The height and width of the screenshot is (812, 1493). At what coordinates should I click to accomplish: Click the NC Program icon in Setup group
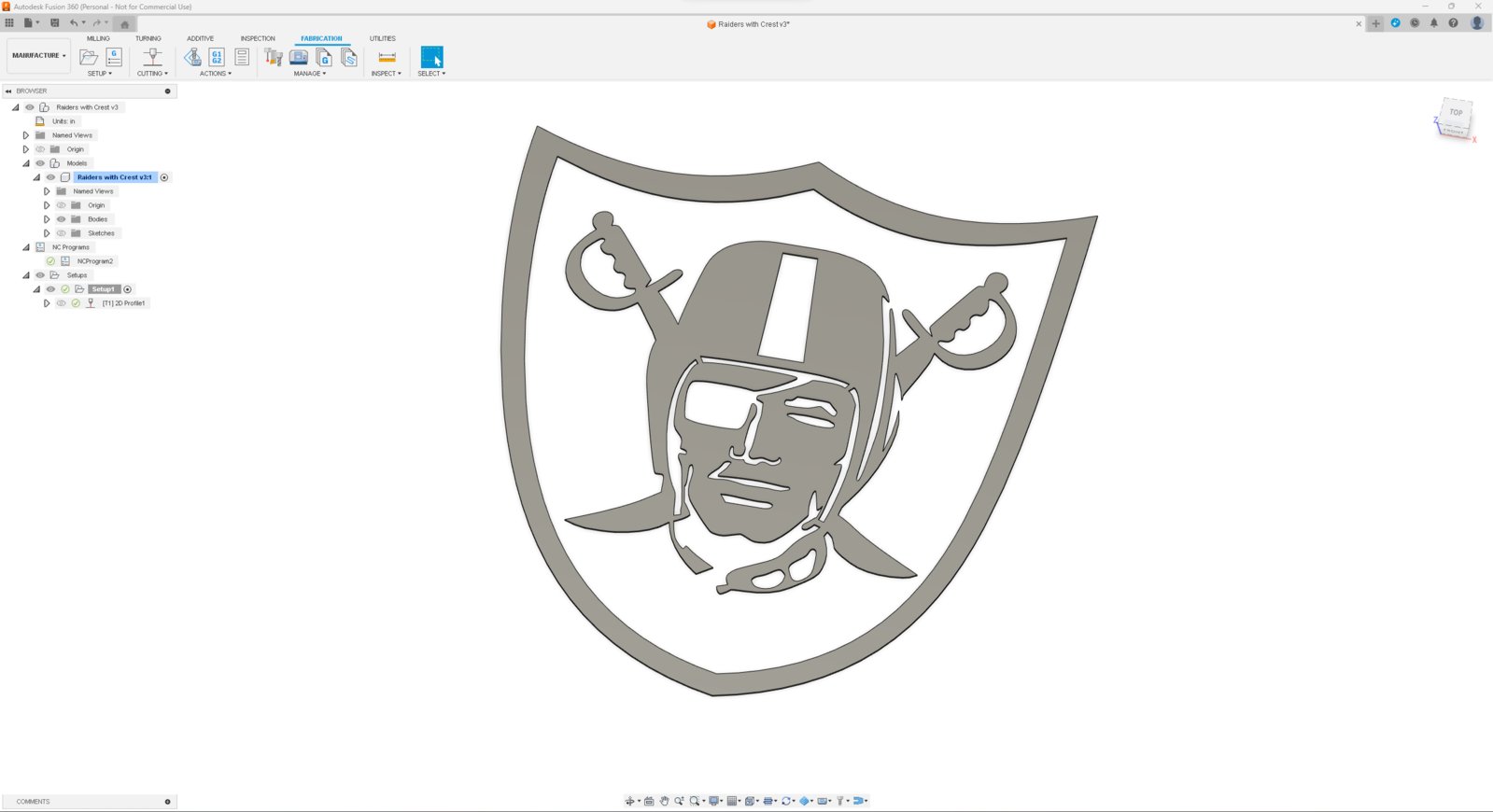(x=114, y=57)
